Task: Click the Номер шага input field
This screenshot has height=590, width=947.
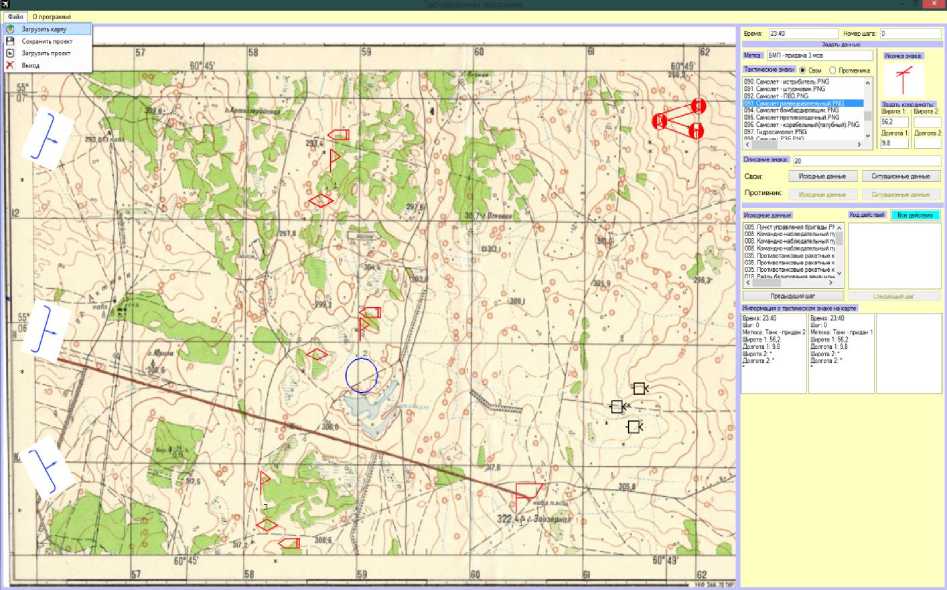Action: click(x=910, y=34)
